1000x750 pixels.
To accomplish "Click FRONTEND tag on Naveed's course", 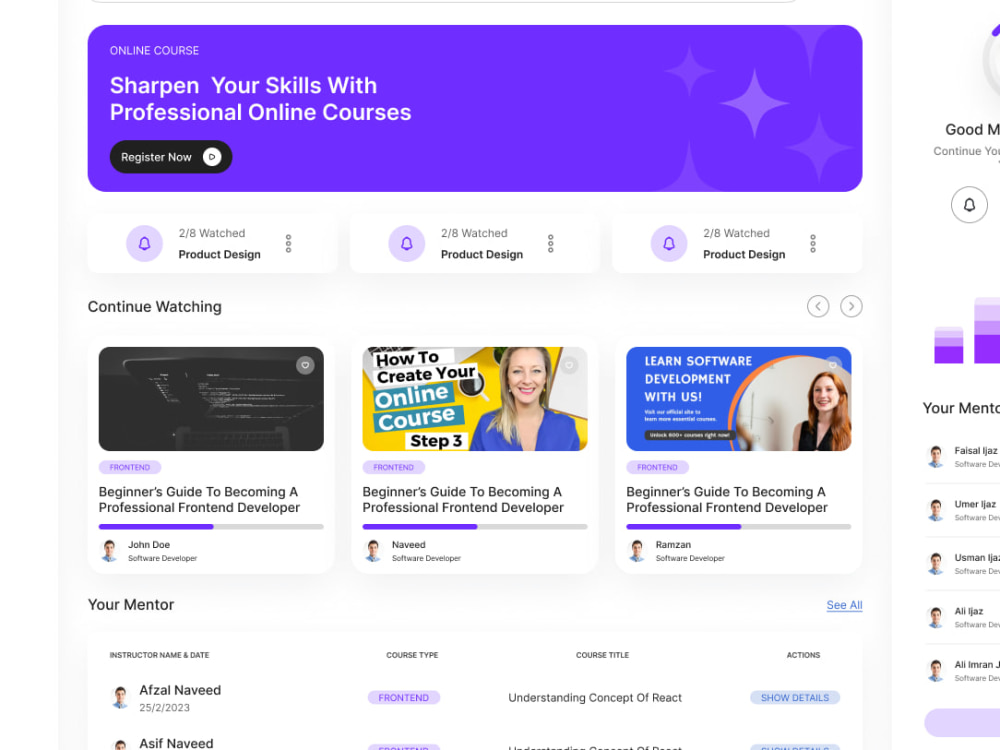I will (x=393, y=467).
